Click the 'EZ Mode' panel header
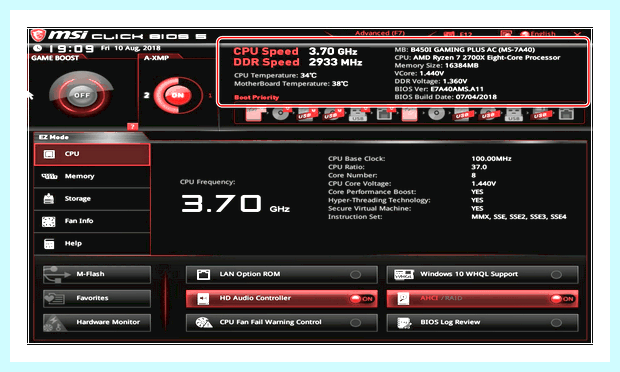620x372 pixels. (x=53, y=137)
